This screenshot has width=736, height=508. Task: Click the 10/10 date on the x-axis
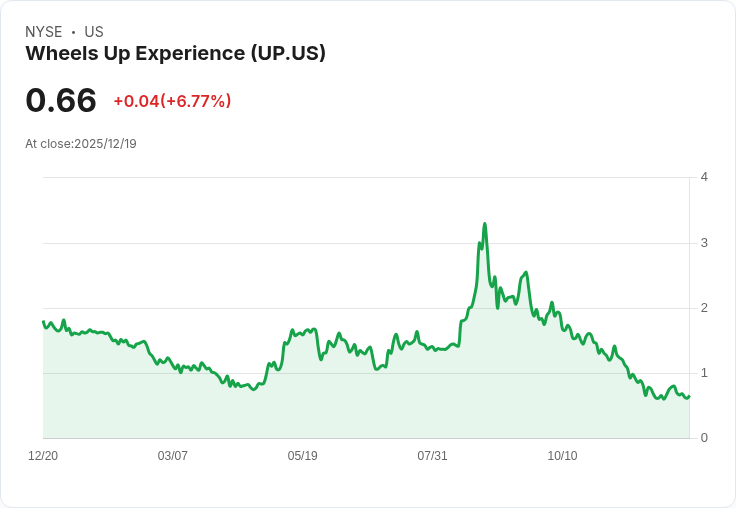(562, 456)
